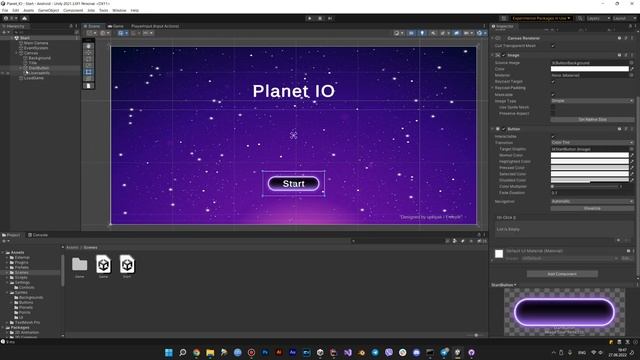Select the Scale tool in Scene overlay
640x360 pixels.
[x=89, y=66]
